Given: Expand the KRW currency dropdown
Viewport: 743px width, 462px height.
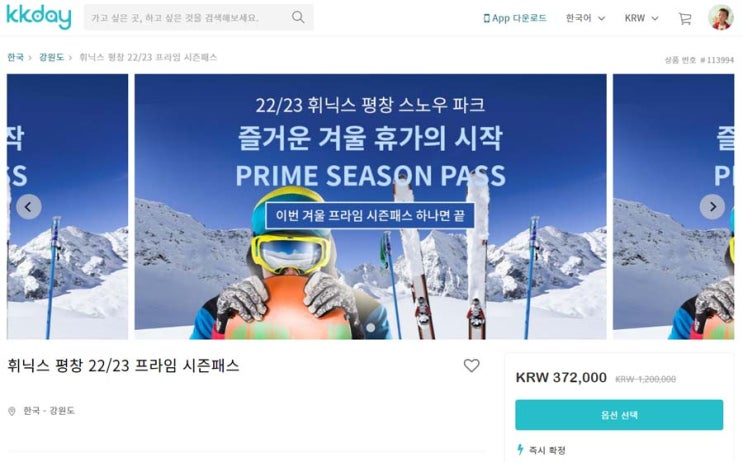Looking at the screenshot, I should click(x=641, y=18).
